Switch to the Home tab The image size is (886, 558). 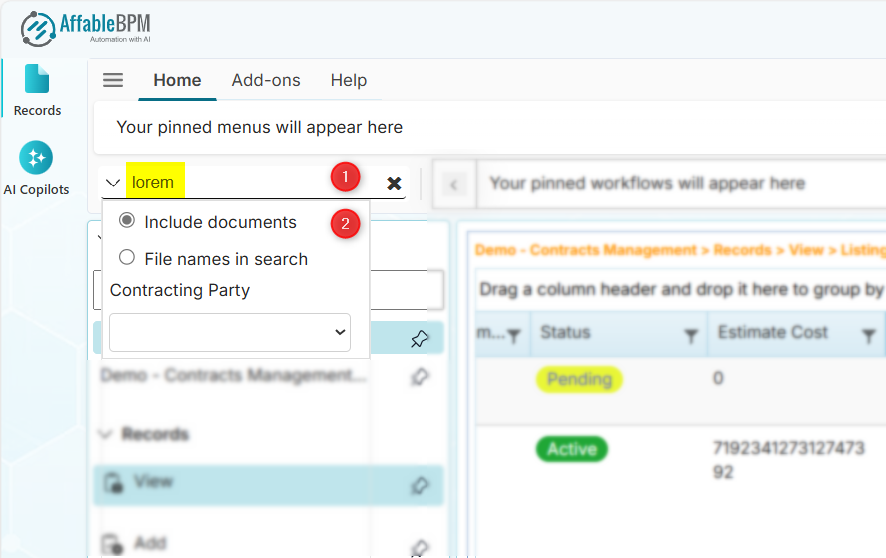pos(177,80)
